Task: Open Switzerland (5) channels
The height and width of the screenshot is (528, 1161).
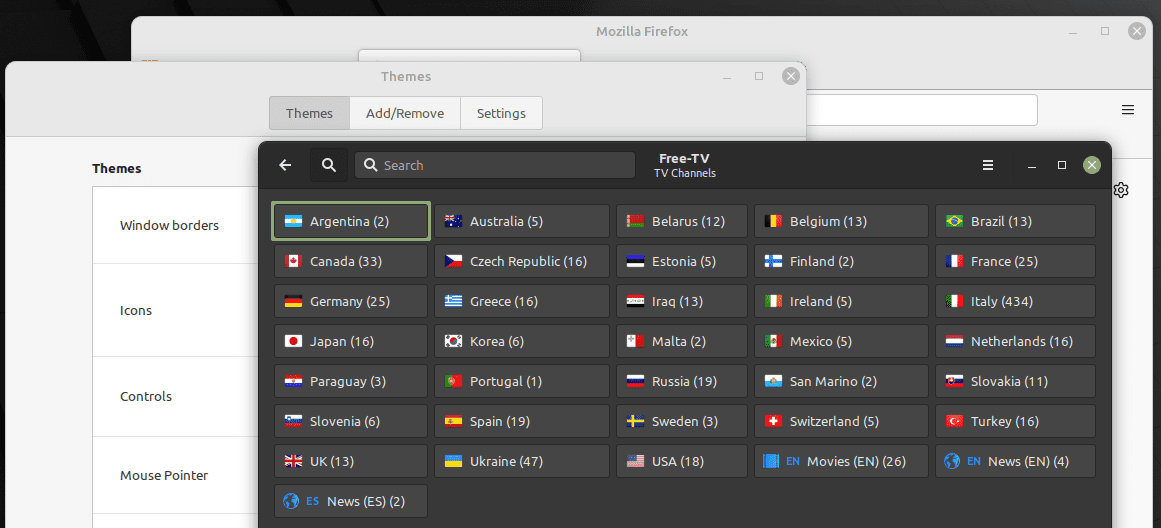Action: click(x=841, y=421)
